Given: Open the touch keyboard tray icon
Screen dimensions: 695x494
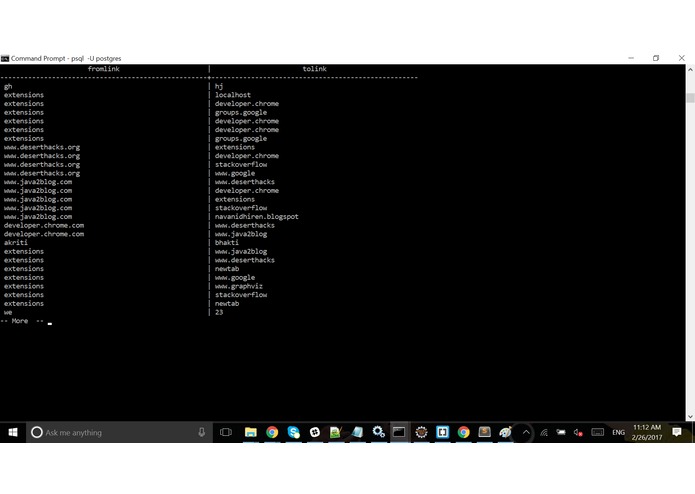Looking at the screenshot, I should (x=597, y=432).
